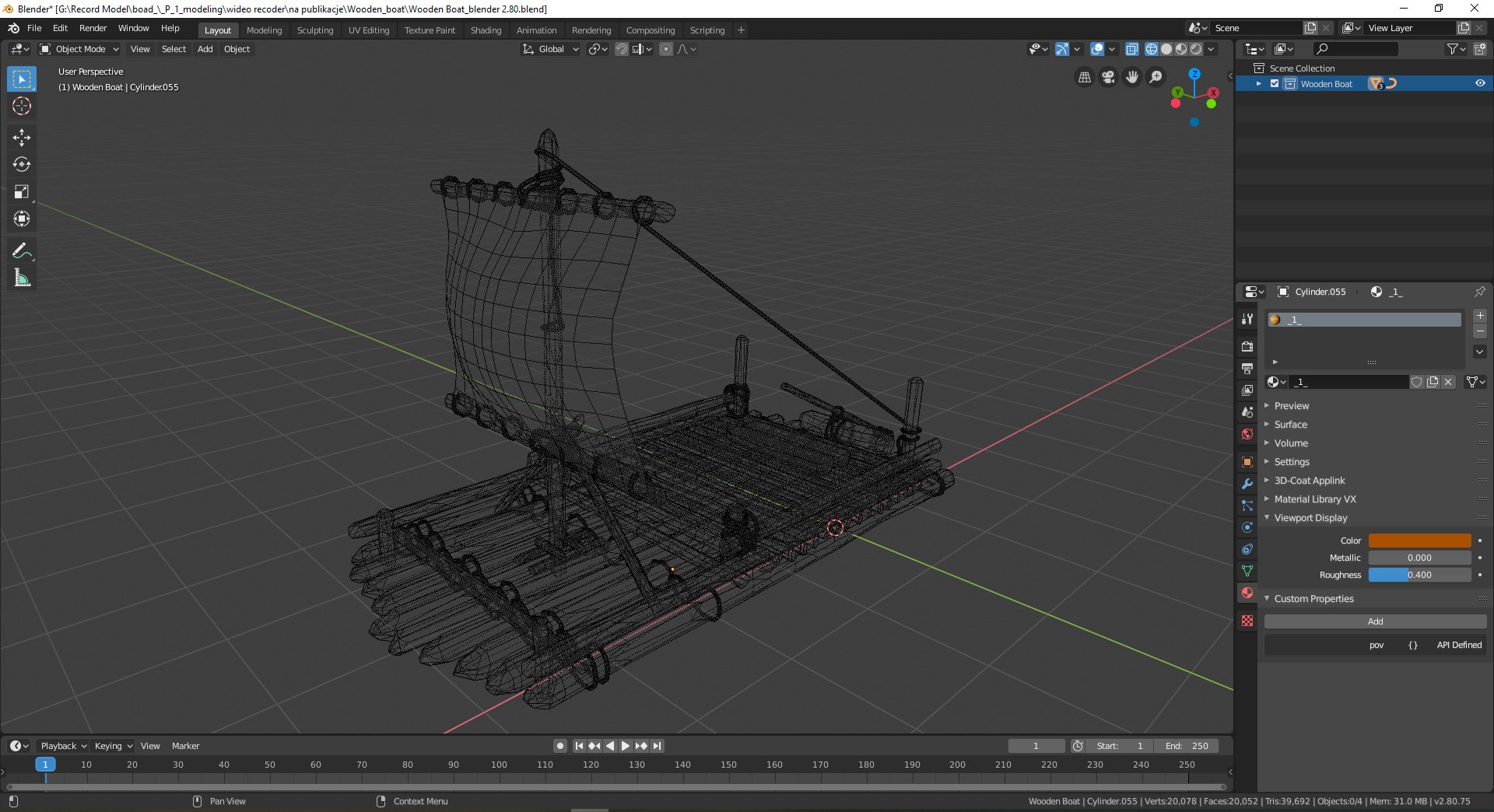
Task: Add a new material slot
Action: pyautogui.click(x=1480, y=316)
